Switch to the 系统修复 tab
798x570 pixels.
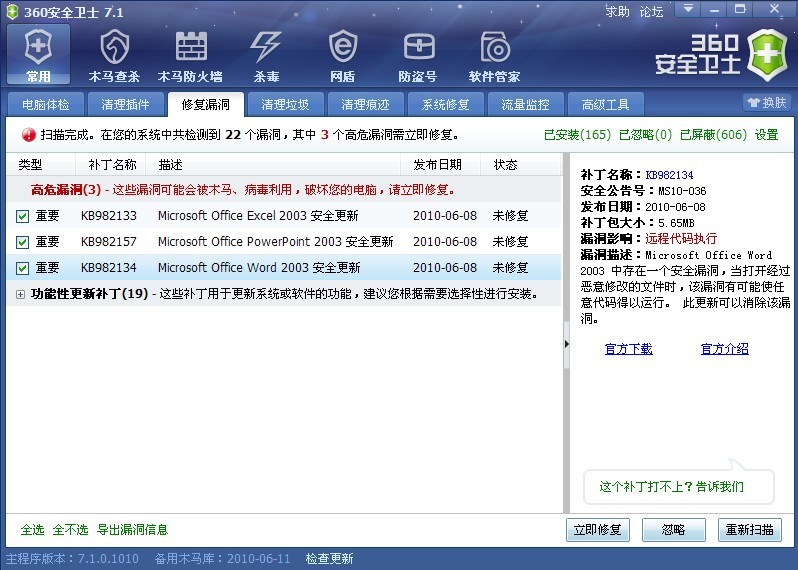tap(446, 104)
